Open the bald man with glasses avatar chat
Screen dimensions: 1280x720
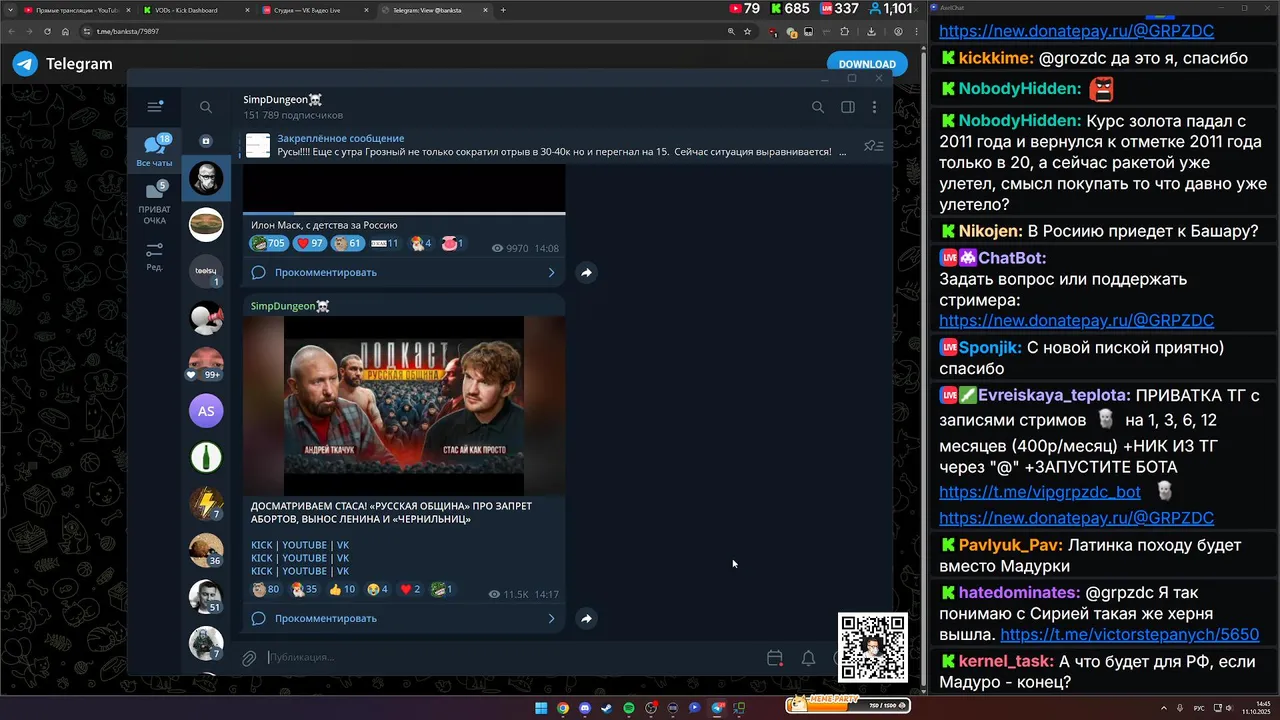[x=206, y=178]
